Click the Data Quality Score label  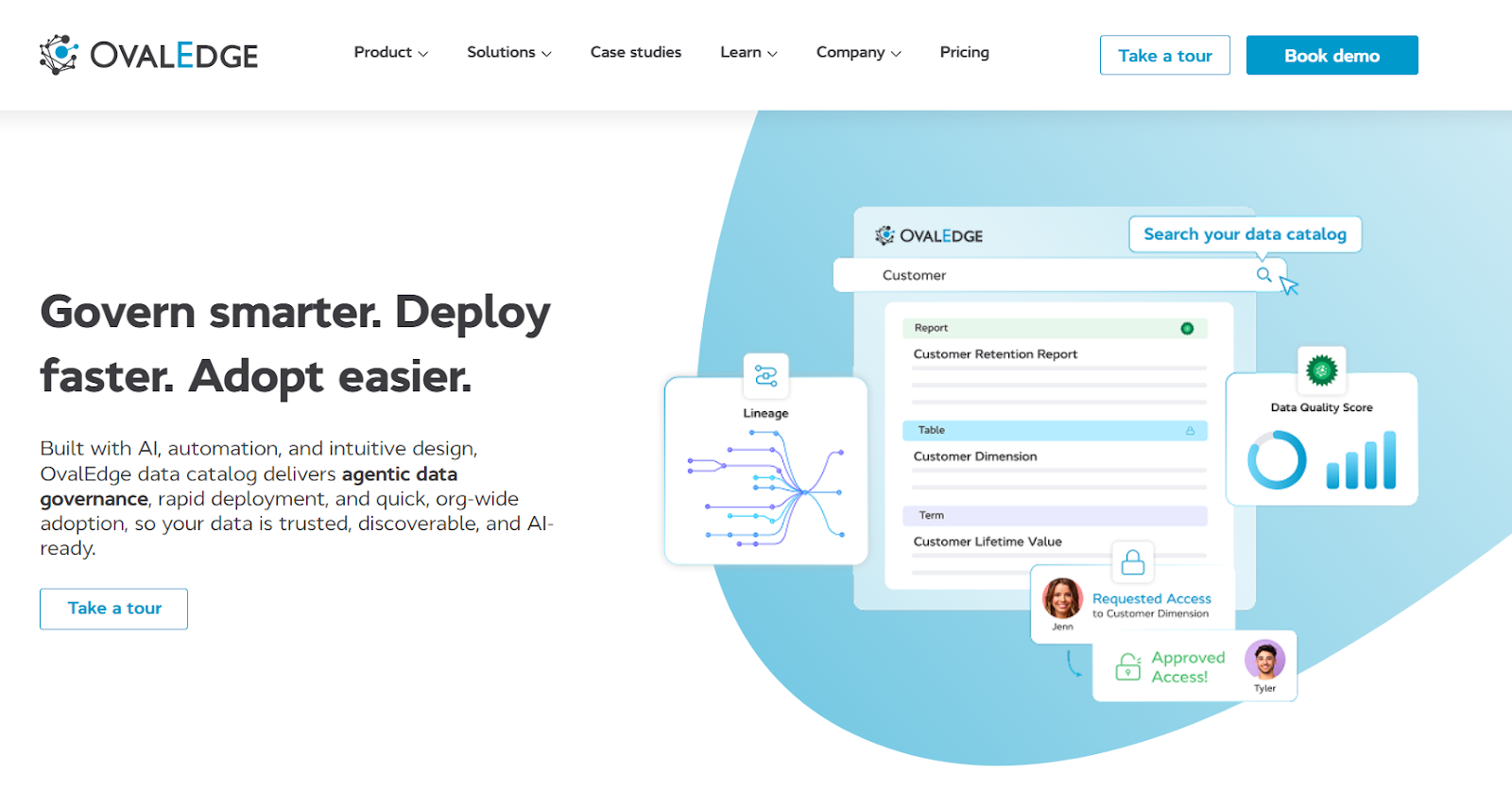(x=1321, y=407)
